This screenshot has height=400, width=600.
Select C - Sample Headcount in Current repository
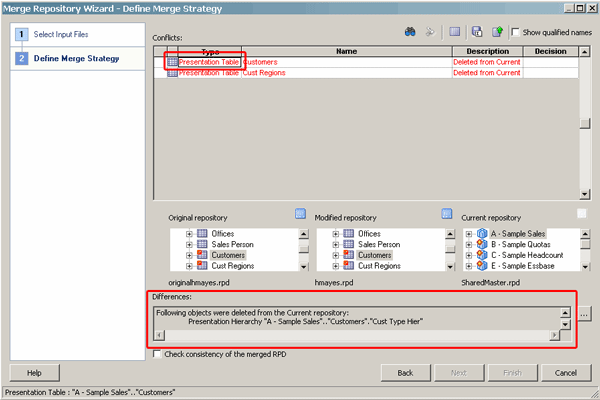pyautogui.click(x=527, y=255)
